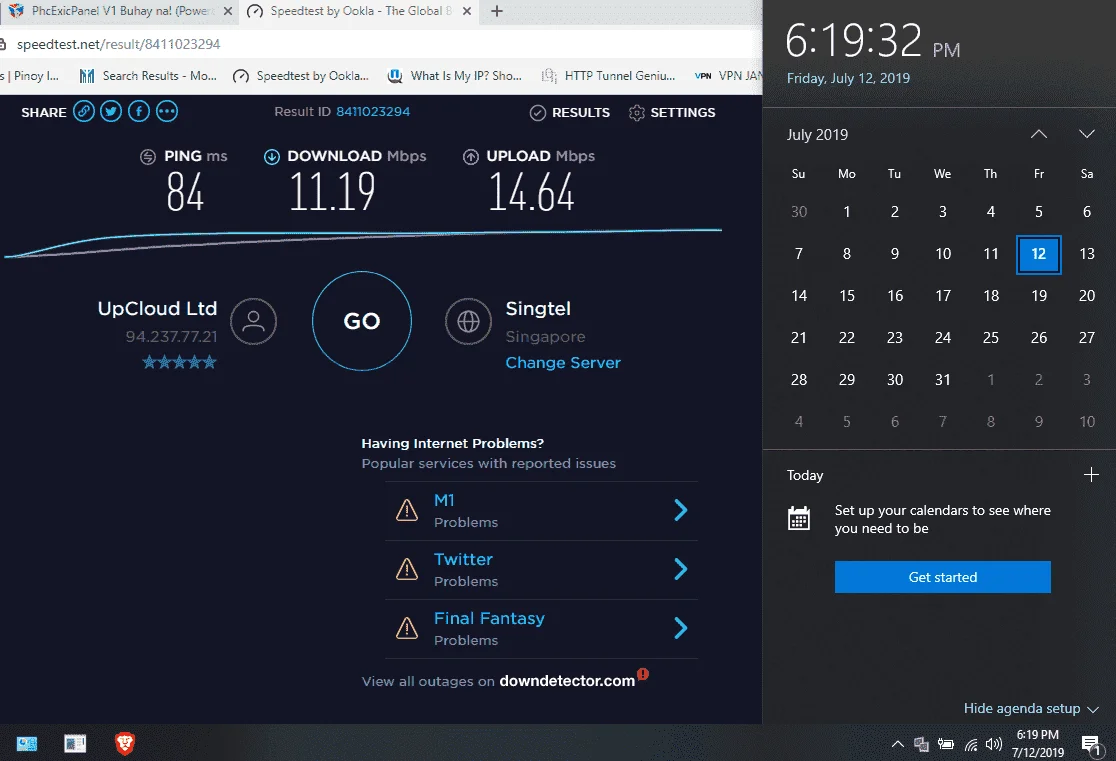Open the first pinned taskbar app icon
The image size is (1116, 761).
[27, 744]
